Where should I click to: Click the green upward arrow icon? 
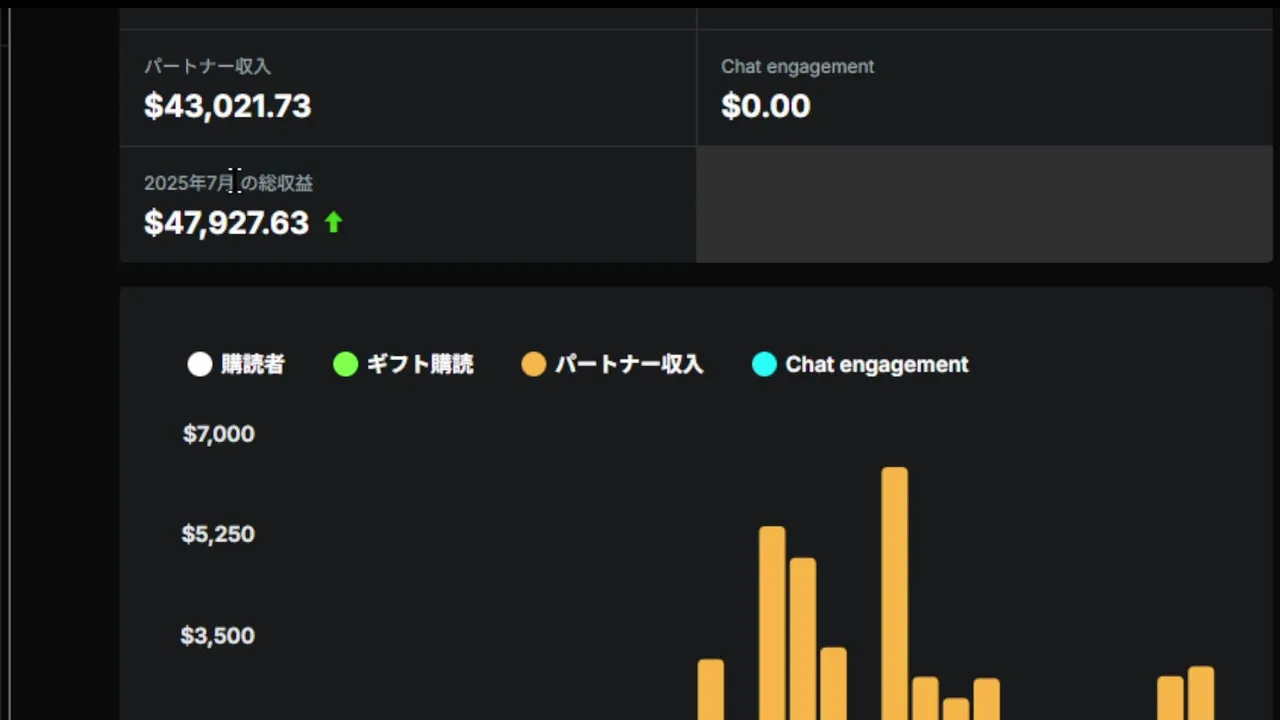[x=334, y=223]
